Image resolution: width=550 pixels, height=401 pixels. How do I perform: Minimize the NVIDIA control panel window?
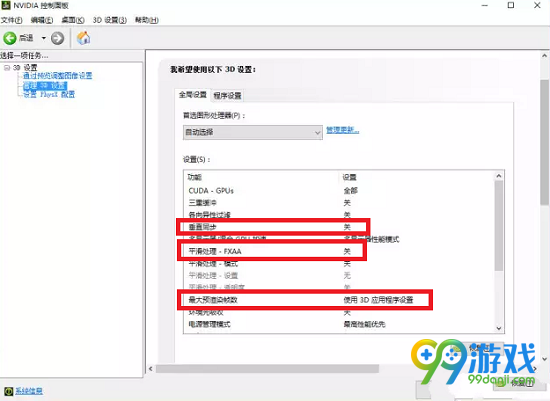[485, 5]
